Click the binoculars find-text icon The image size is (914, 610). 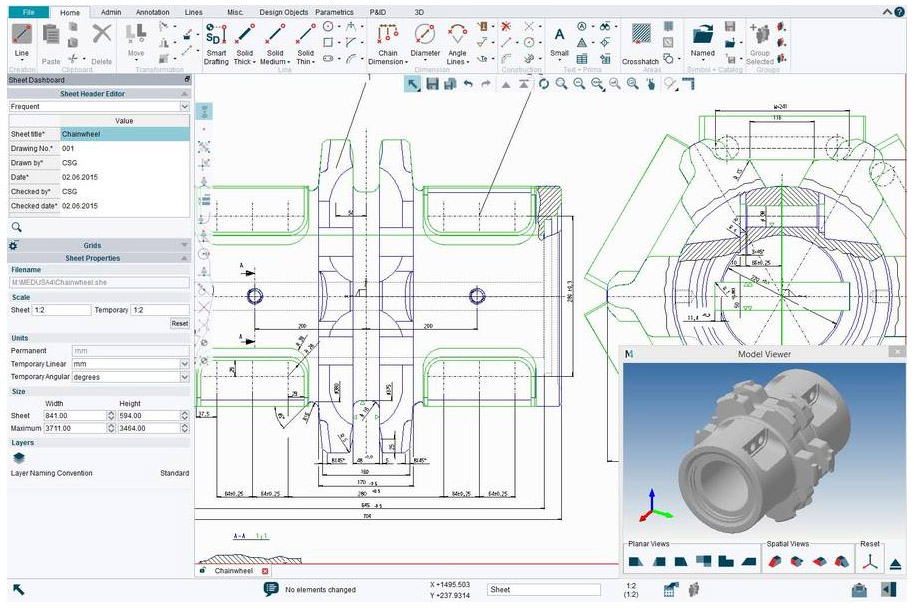[605, 26]
